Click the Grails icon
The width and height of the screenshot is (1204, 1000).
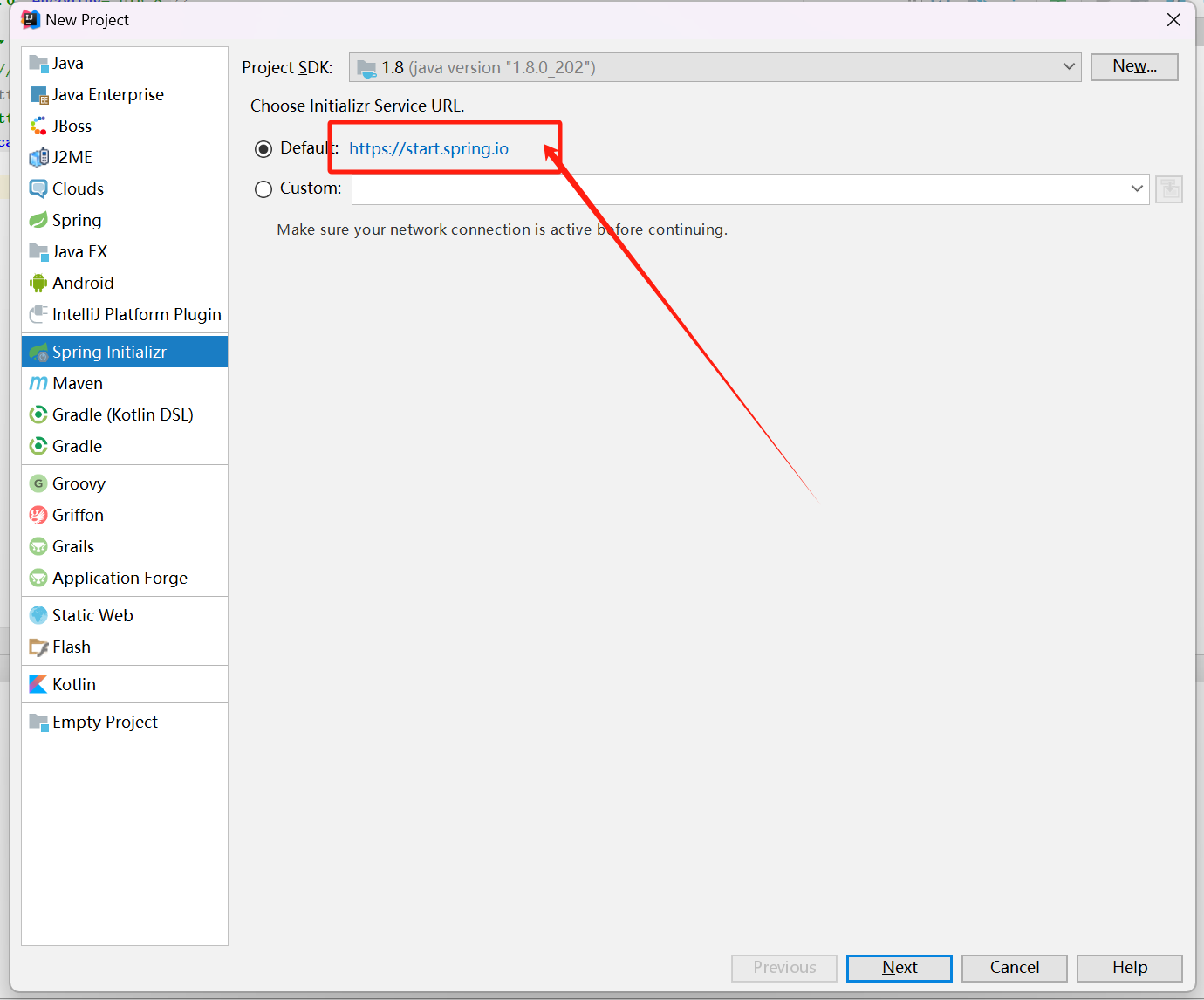click(x=38, y=546)
